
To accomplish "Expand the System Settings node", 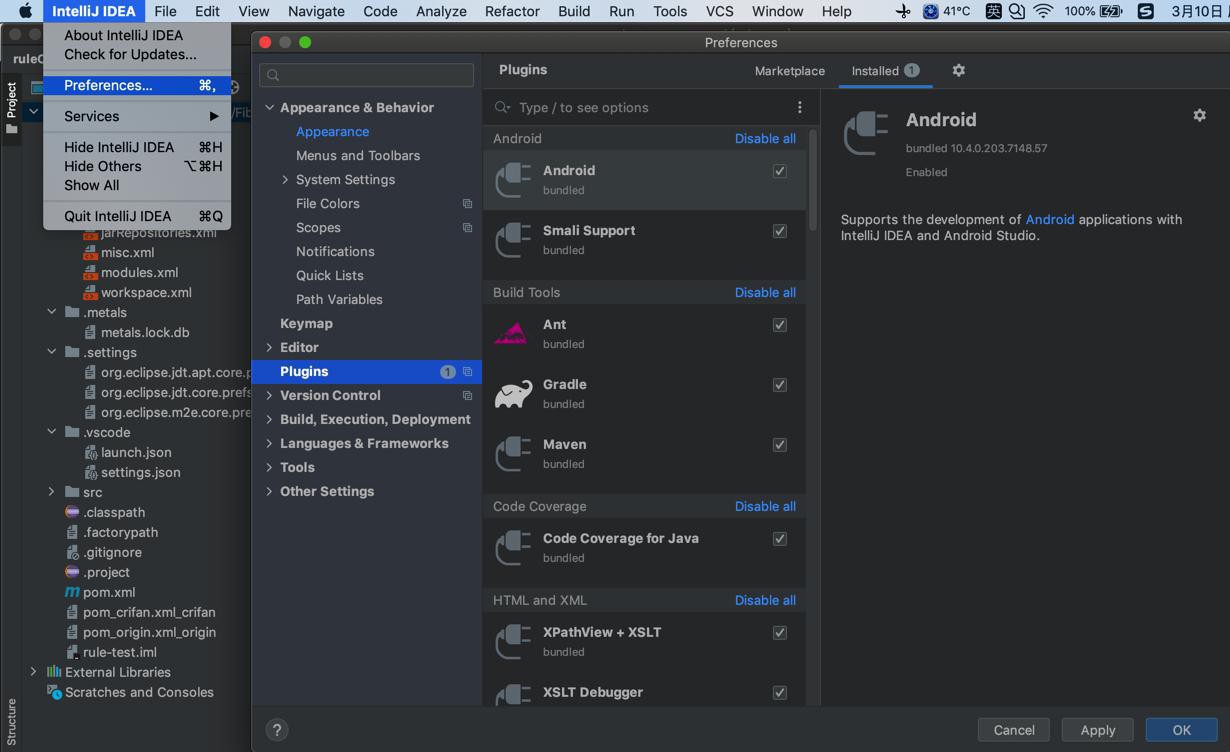I will (x=285, y=180).
